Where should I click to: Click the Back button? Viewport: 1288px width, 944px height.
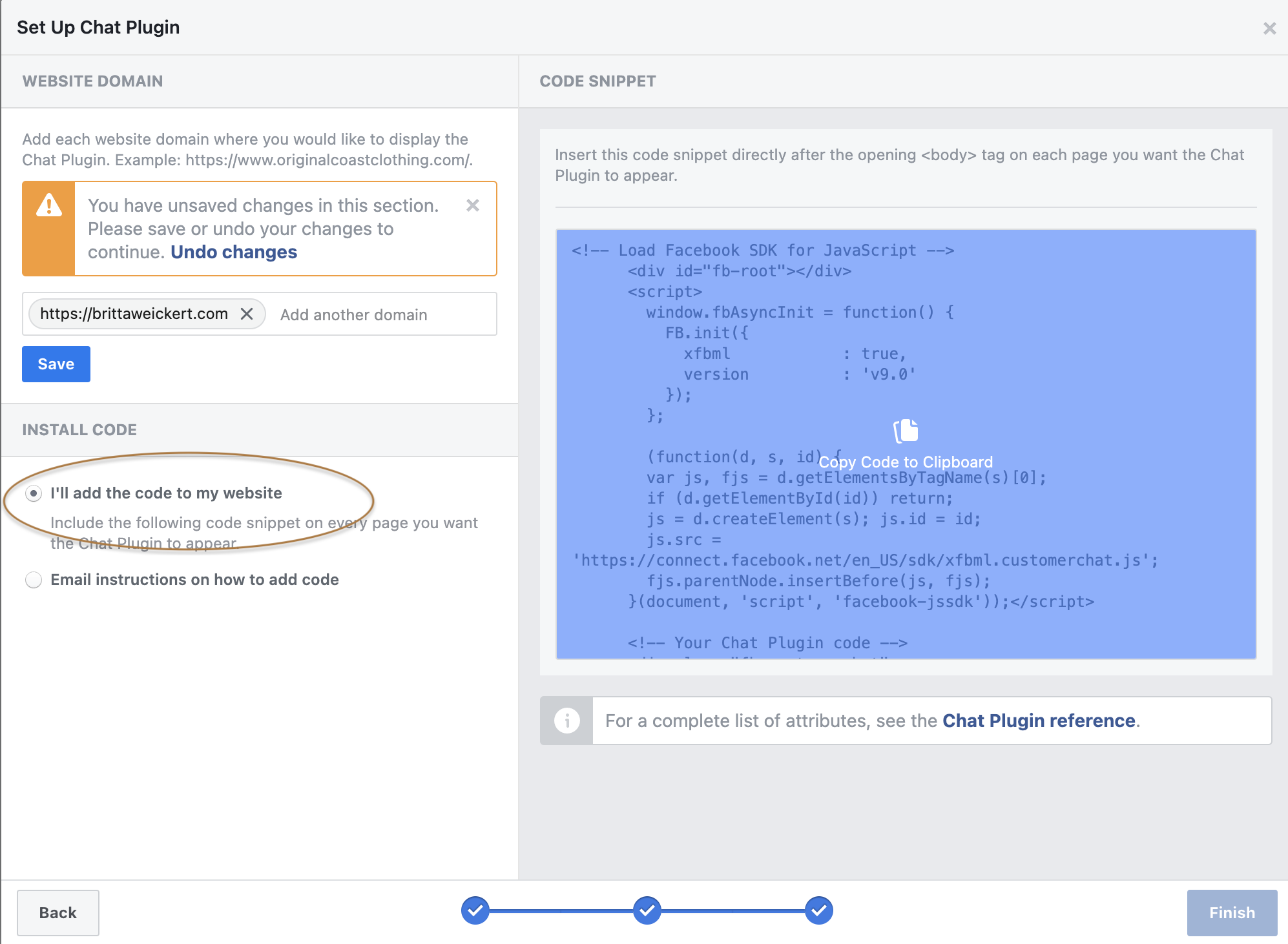[57, 912]
